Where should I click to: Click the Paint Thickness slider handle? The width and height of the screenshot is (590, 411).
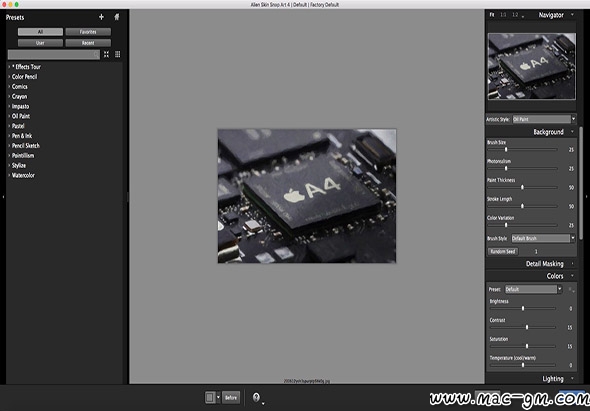click(x=522, y=187)
